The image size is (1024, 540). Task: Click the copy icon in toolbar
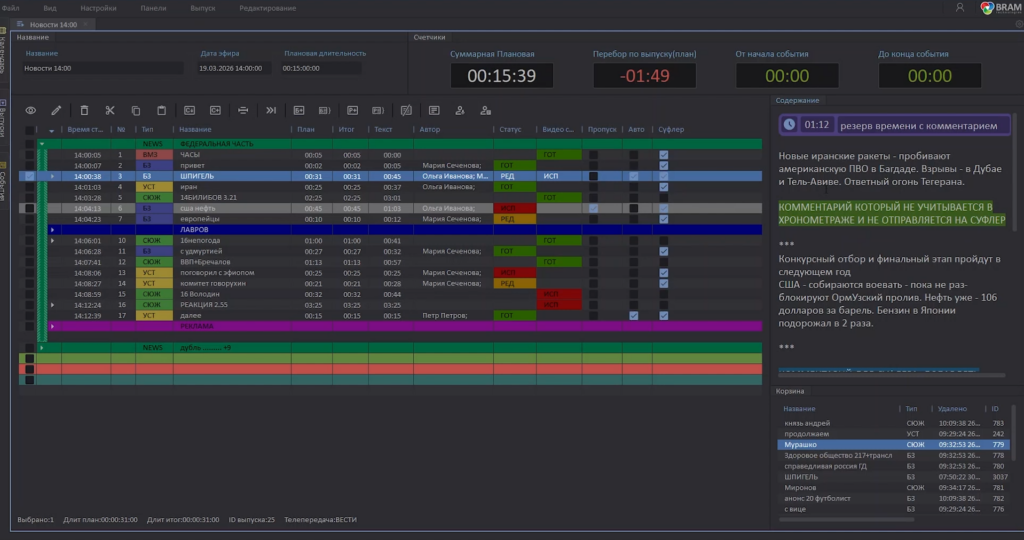pos(136,110)
